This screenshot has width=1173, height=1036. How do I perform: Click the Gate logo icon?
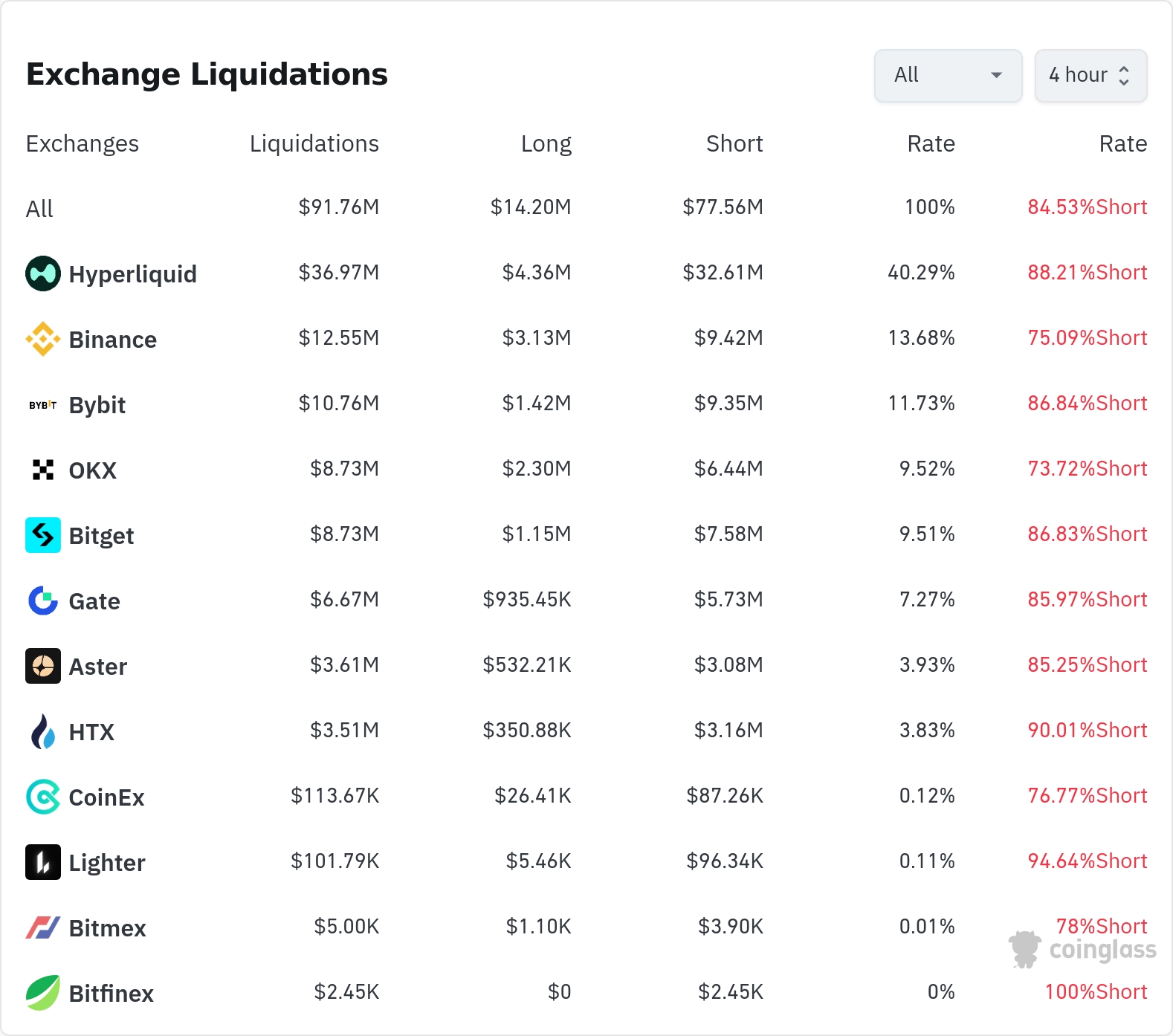click(43, 600)
